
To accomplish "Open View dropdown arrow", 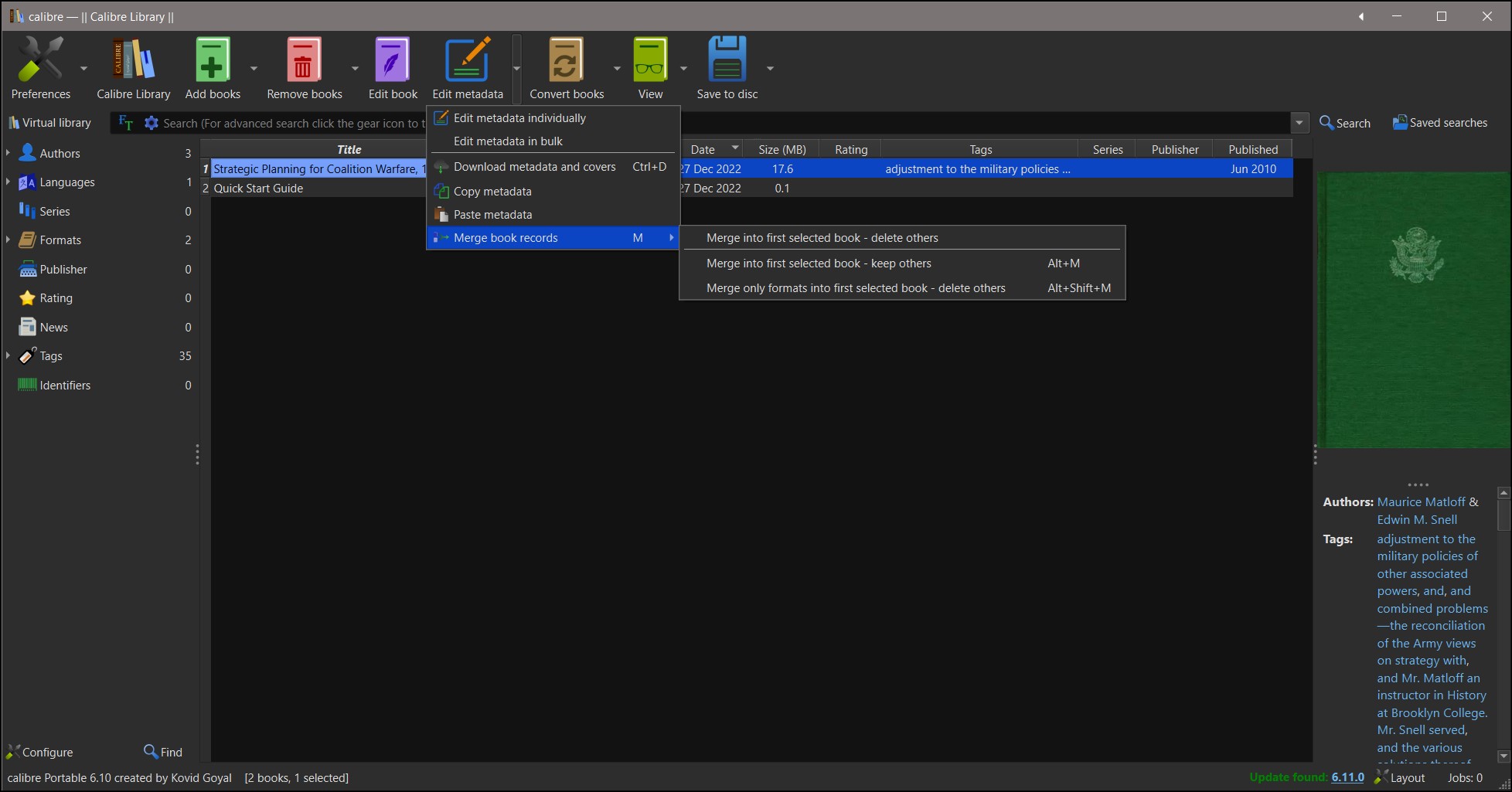I will click(683, 69).
